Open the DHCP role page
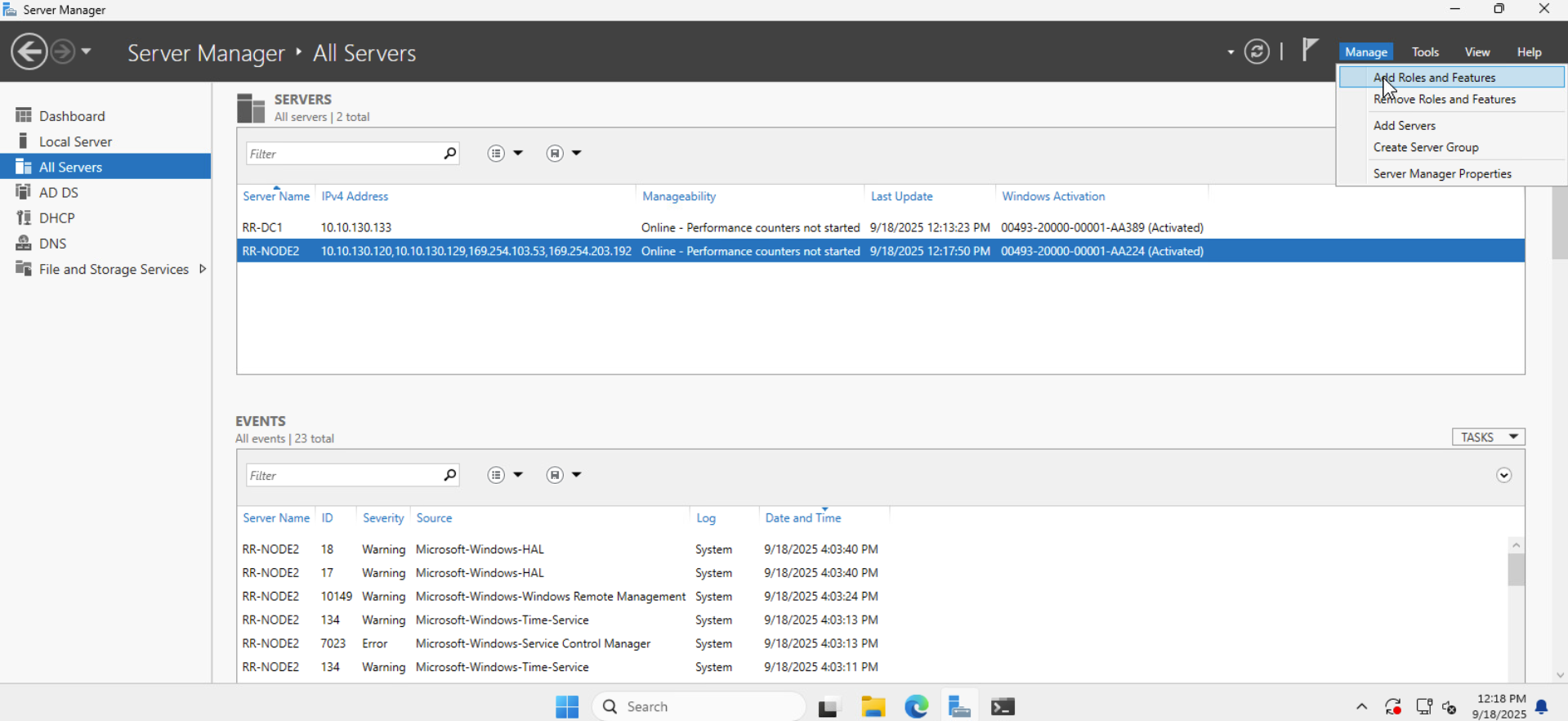This screenshot has width=1568, height=721. coord(105,217)
